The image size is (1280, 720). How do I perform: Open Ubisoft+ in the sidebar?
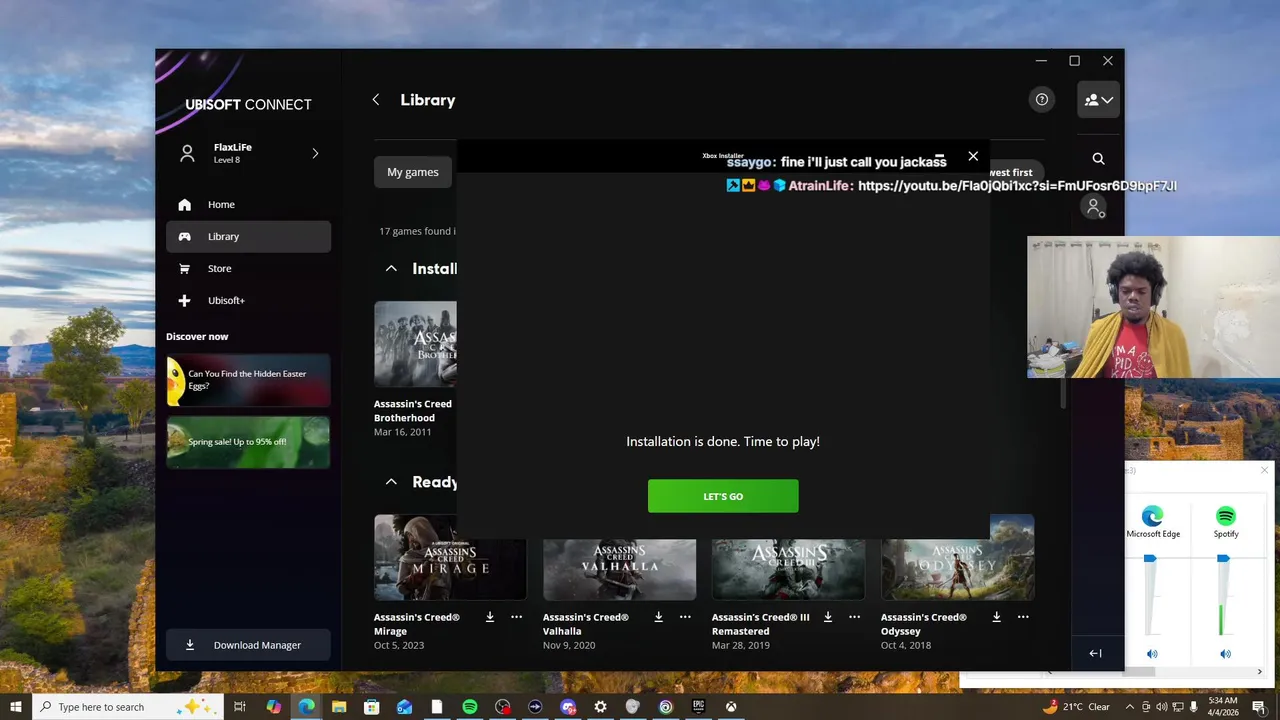click(248, 301)
